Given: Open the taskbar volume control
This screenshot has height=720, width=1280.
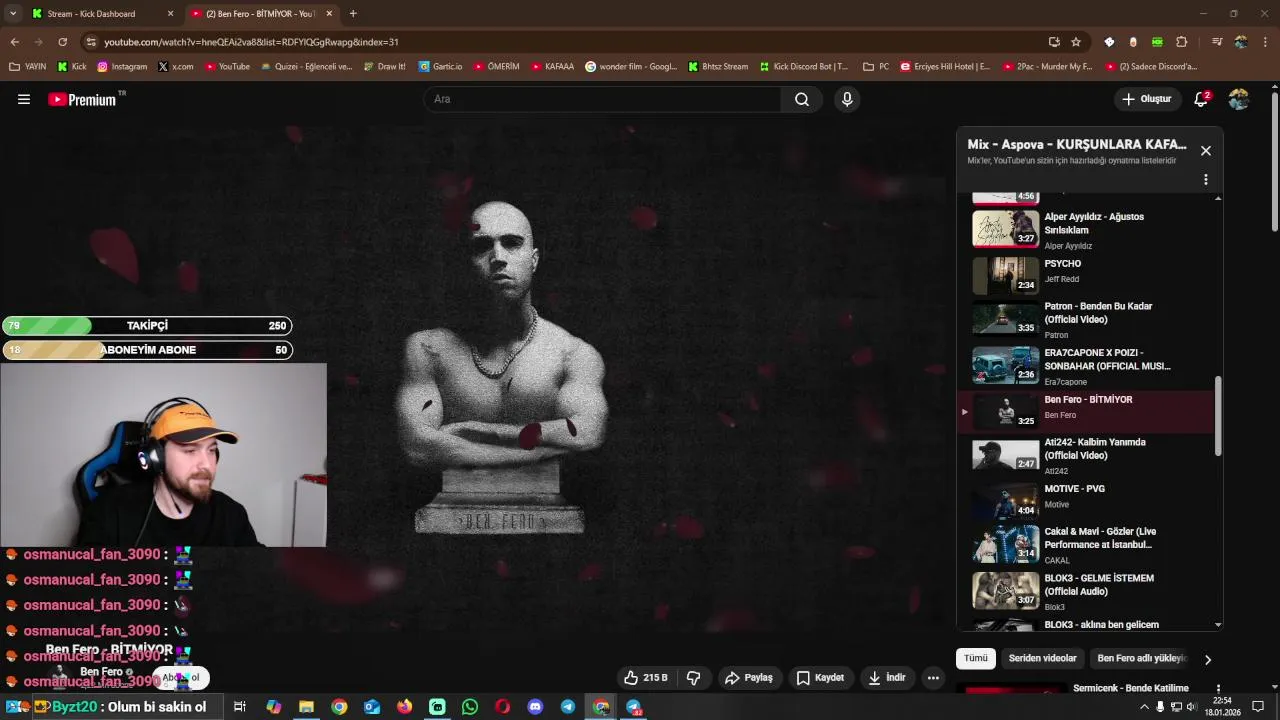Looking at the screenshot, I should point(1191,707).
